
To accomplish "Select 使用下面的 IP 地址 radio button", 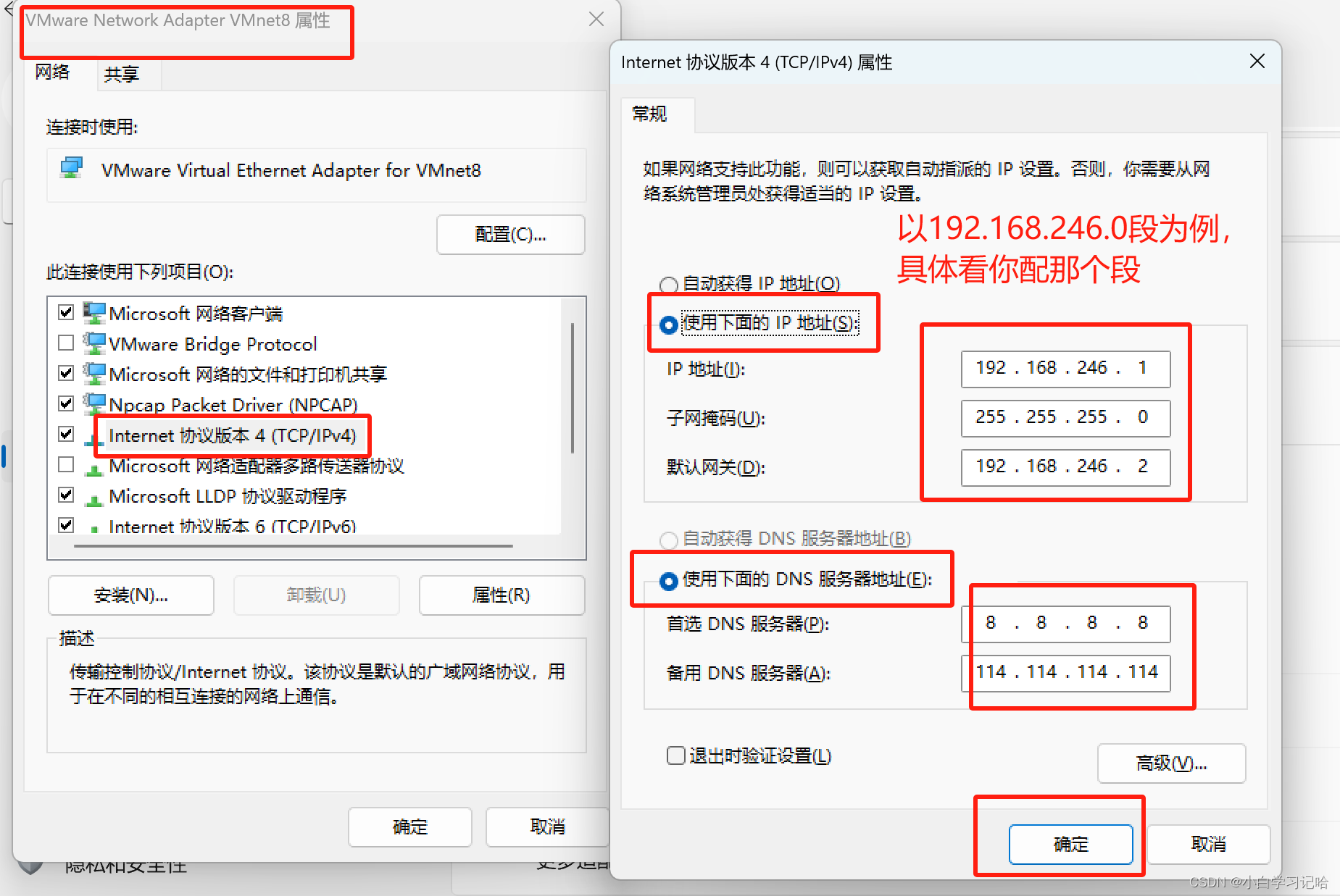I will coord(669,325).
